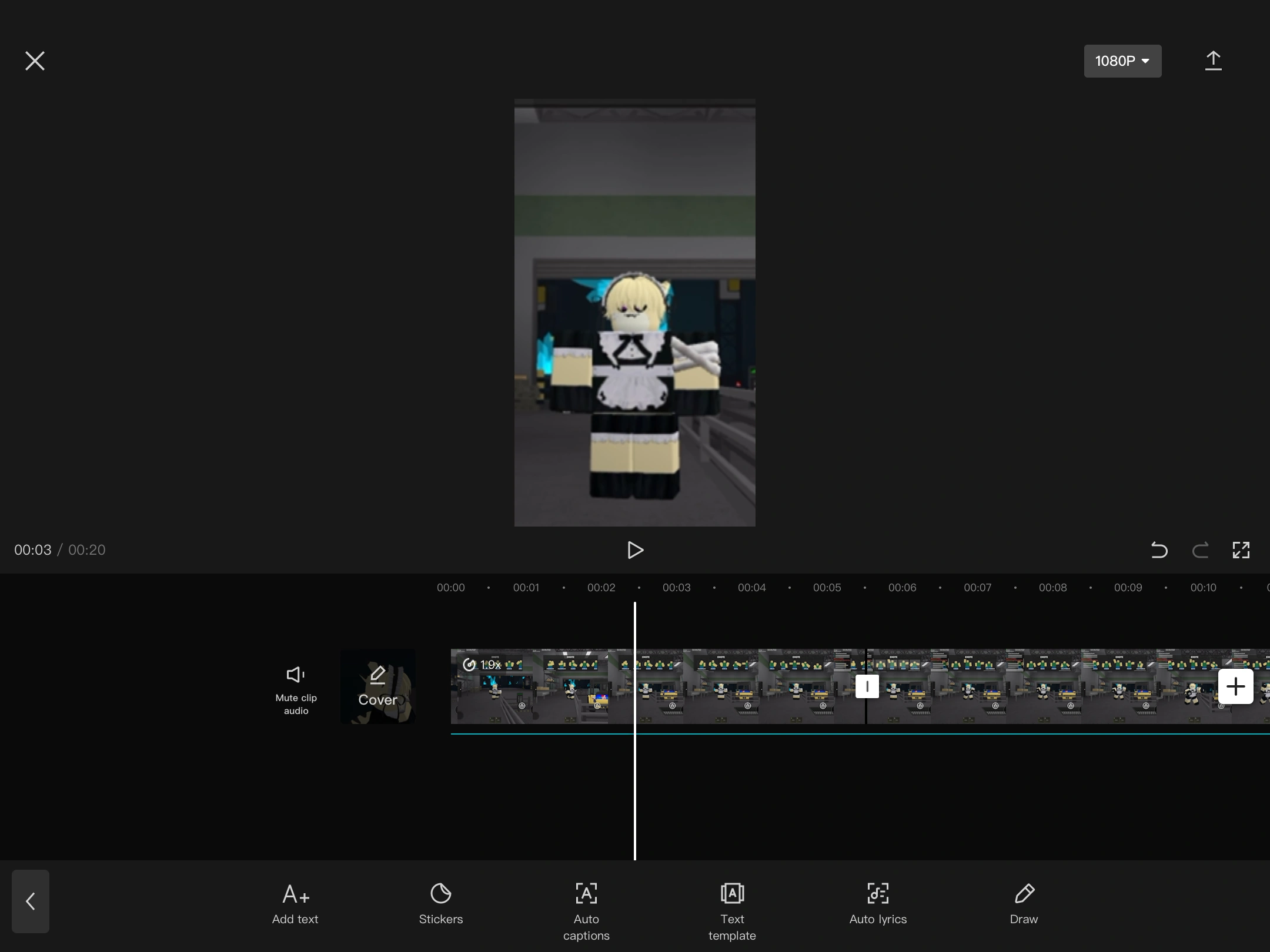The image size is (1270, 952).
Task: Open the Add text tool
Action: pyautogui.click(x=295, y=904)
